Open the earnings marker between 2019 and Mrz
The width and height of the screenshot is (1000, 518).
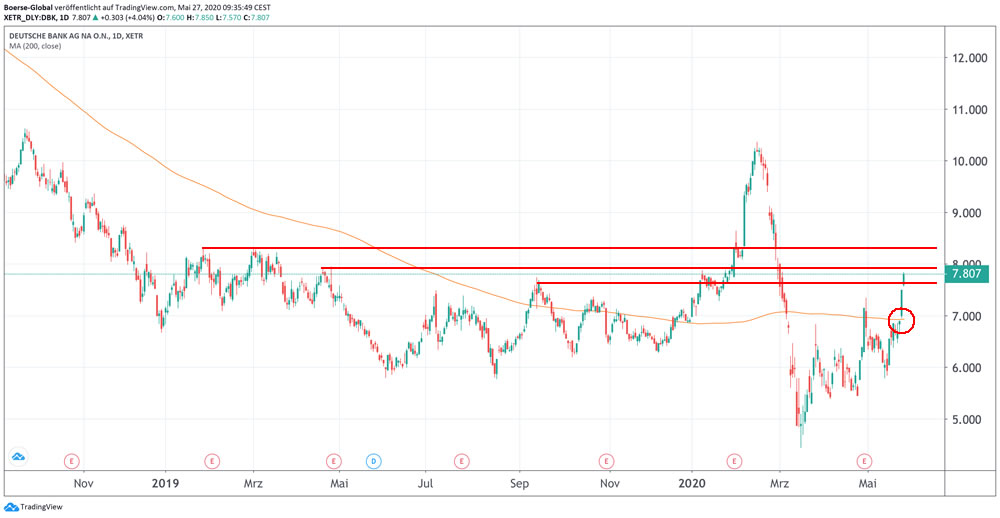(212, 460)
